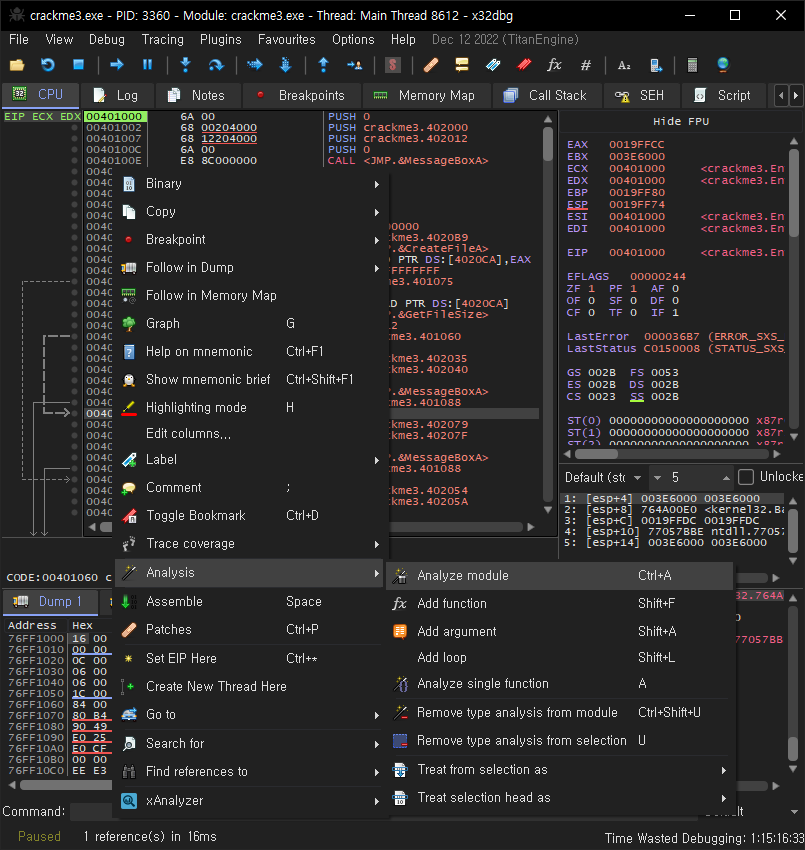The width and height of the screenshot is (805, 850).
Task: Select dump row address 76FF1000
Action: tap(36, 639)
